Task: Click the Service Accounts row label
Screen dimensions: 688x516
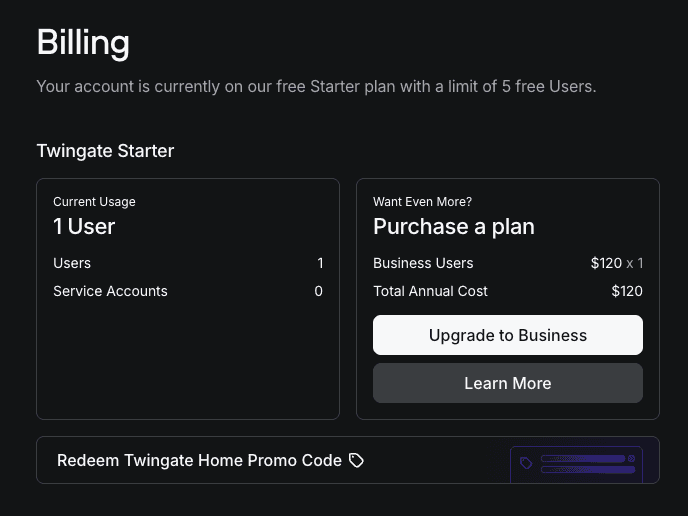Action: [110, 291]
